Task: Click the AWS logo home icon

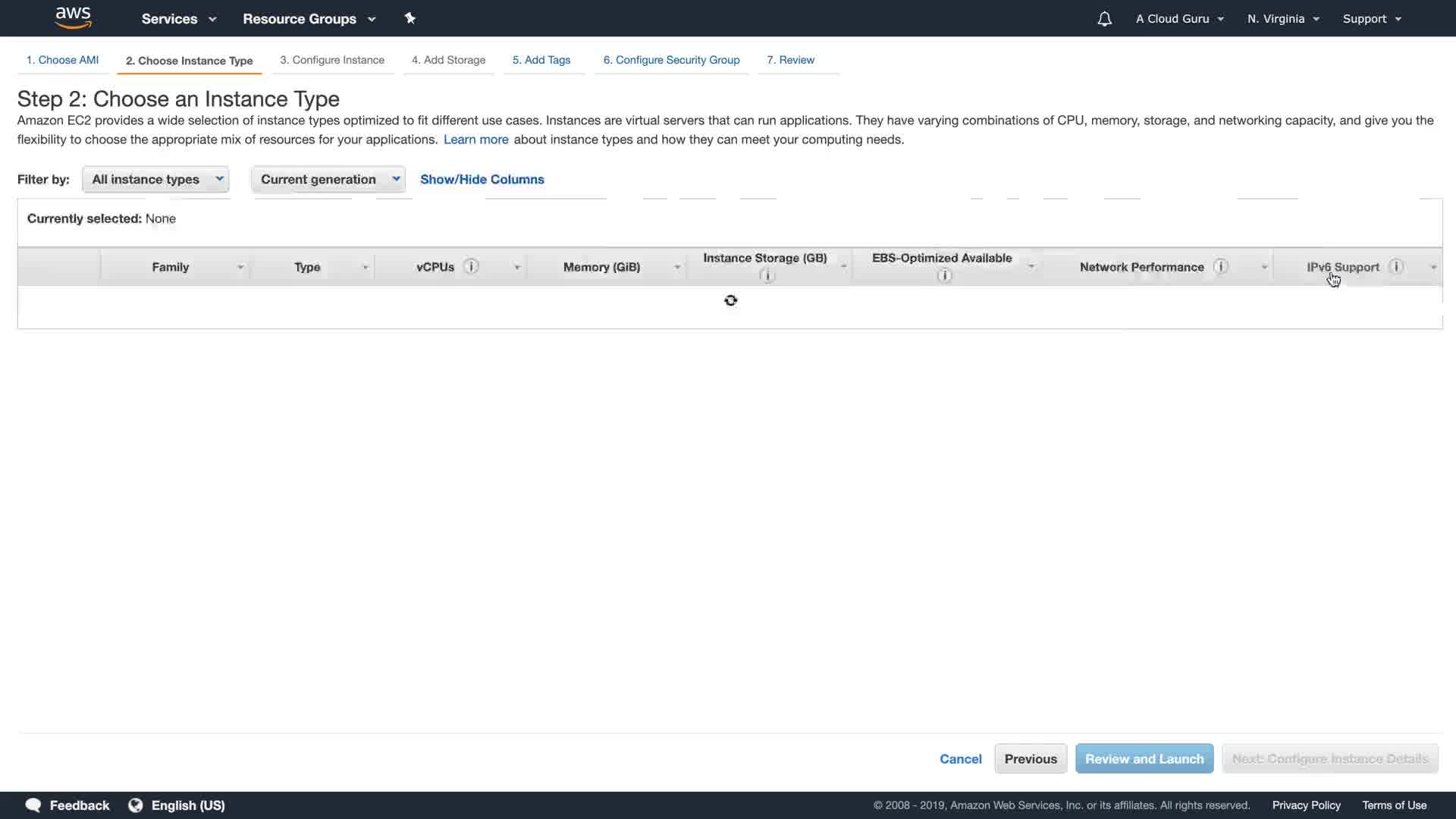Action: click(74, 18)
